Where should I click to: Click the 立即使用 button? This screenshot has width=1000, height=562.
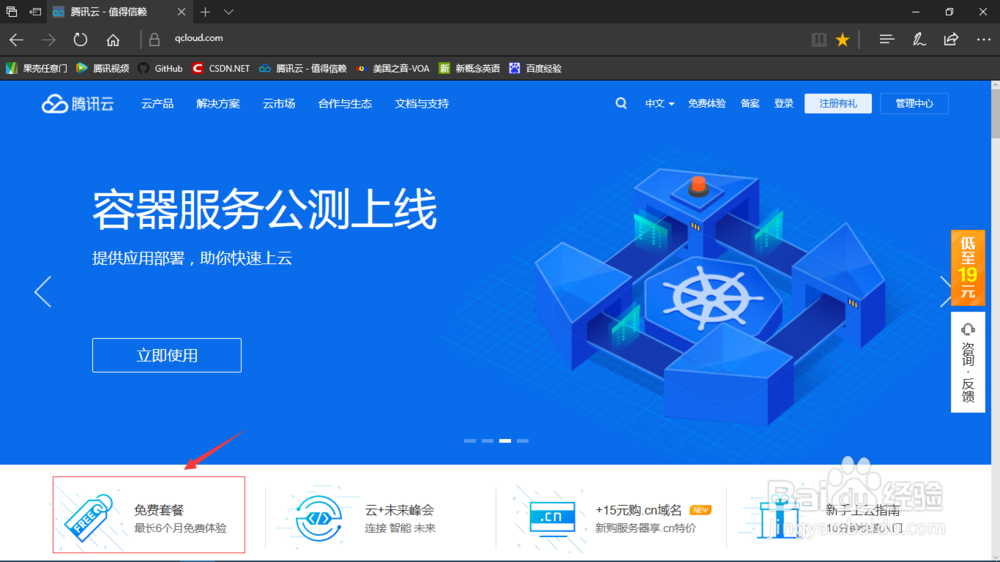167,355
